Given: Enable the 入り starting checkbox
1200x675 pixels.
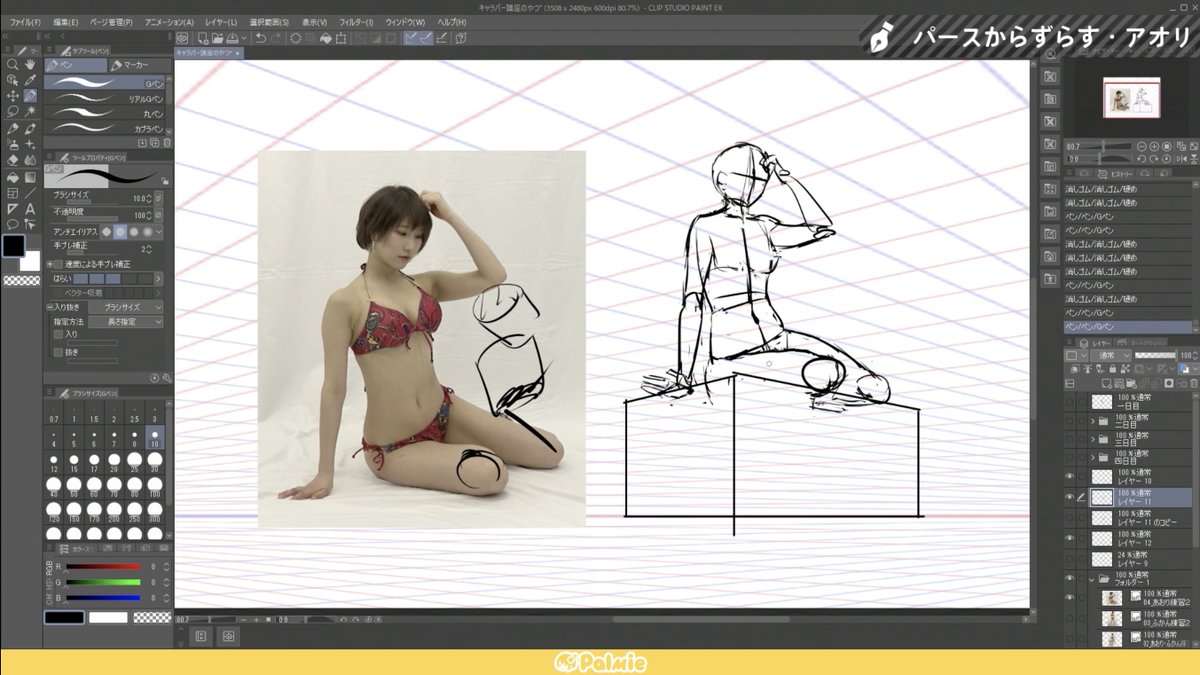Looking at the screenshot, I should [x=57, y=335].
